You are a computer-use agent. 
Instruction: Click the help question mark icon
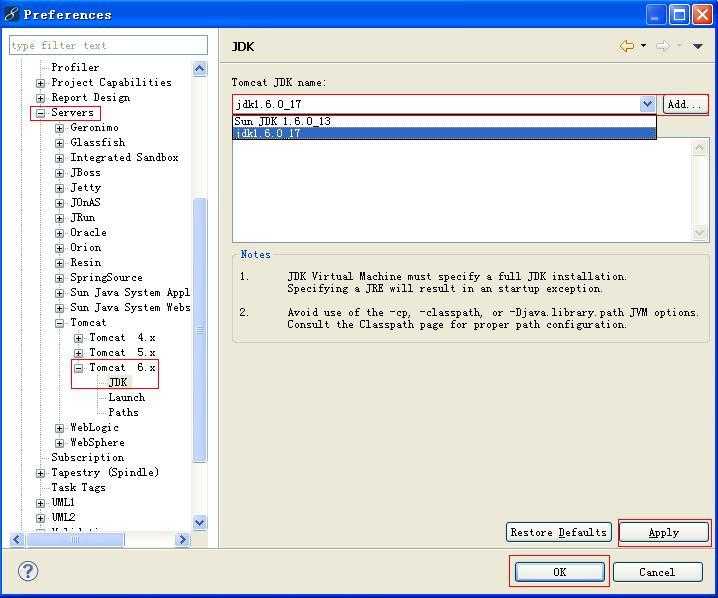(28, 571)
